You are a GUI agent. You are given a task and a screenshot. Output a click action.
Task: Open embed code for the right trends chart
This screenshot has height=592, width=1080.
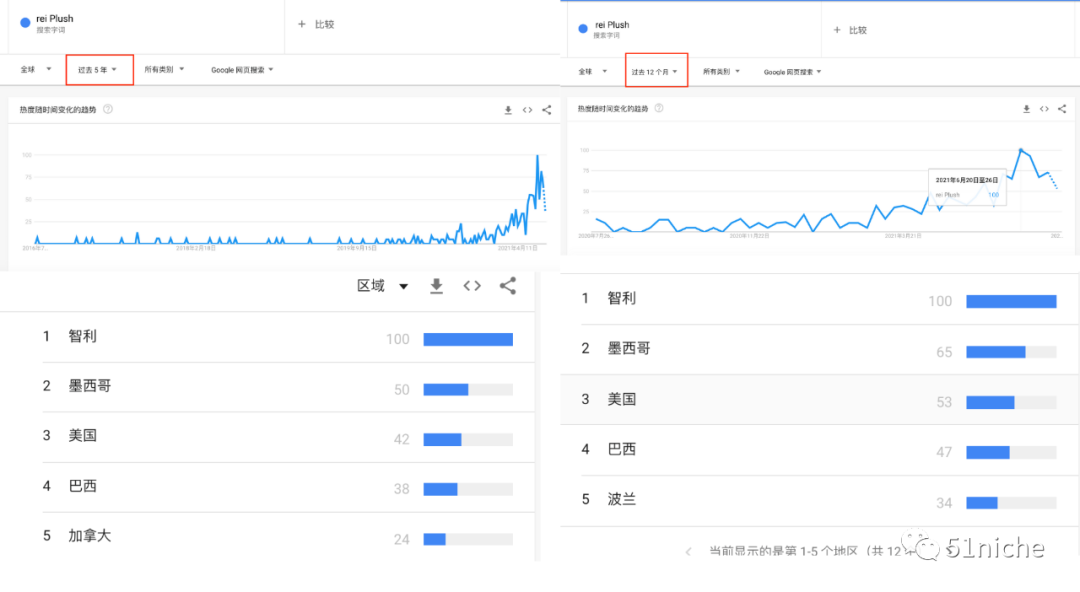tap(1044, 109)
